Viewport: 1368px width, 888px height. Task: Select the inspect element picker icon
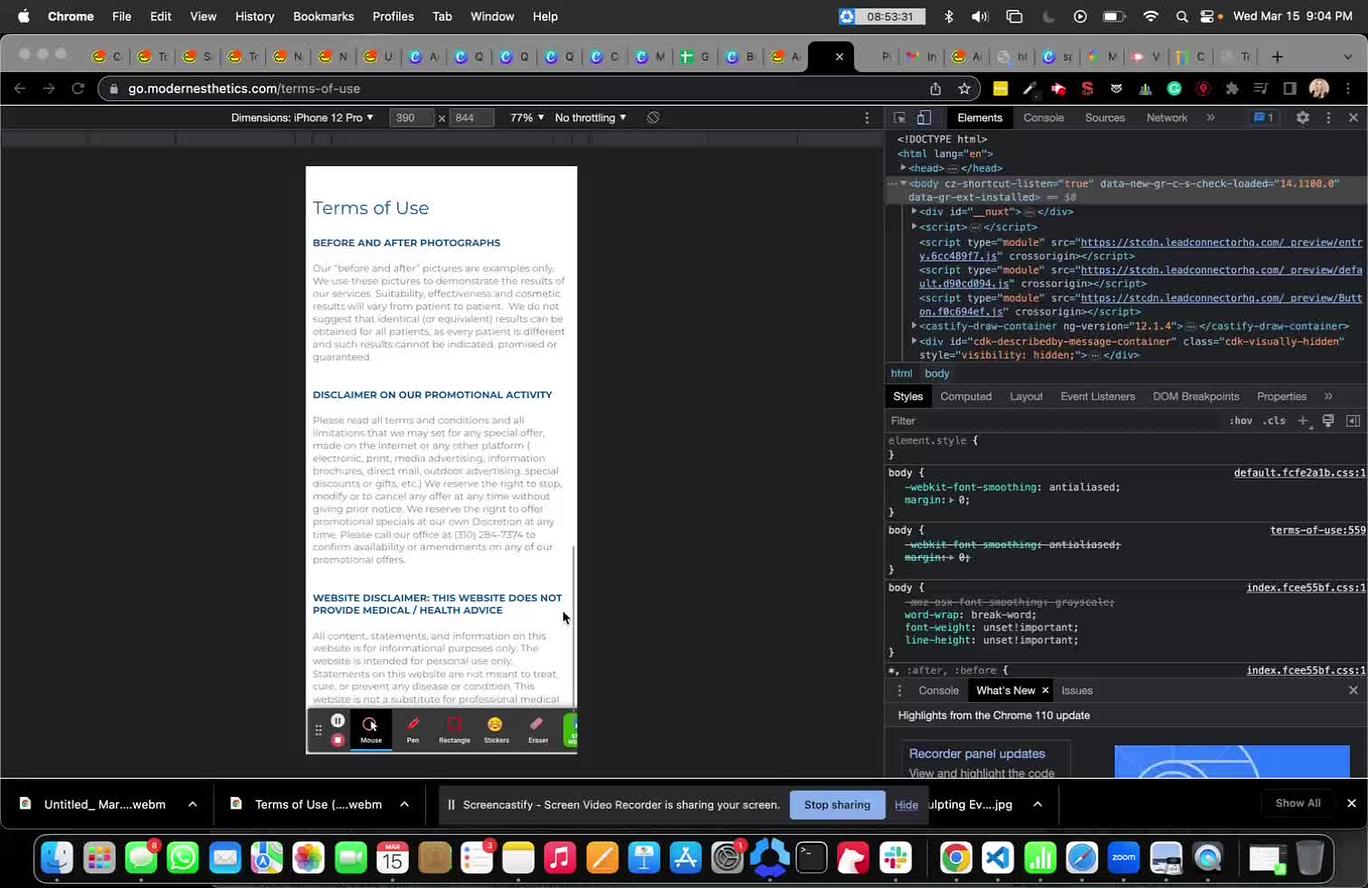coord(899,117)
